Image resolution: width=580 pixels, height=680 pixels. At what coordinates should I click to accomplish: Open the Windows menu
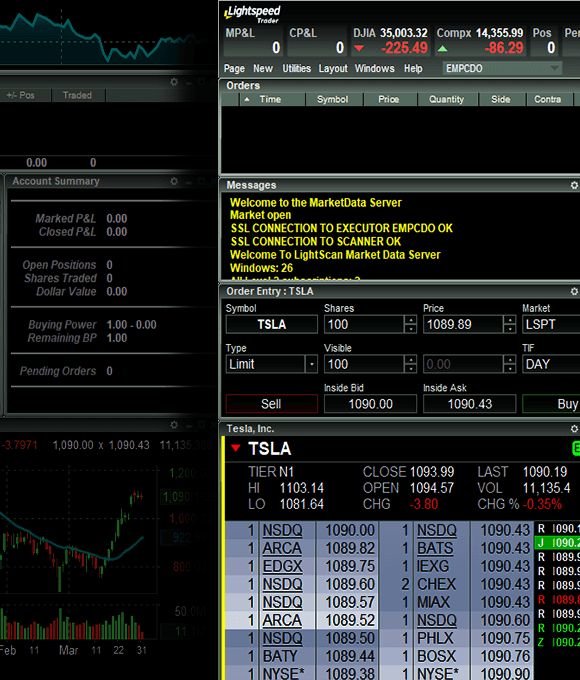[x=375, y=69]
